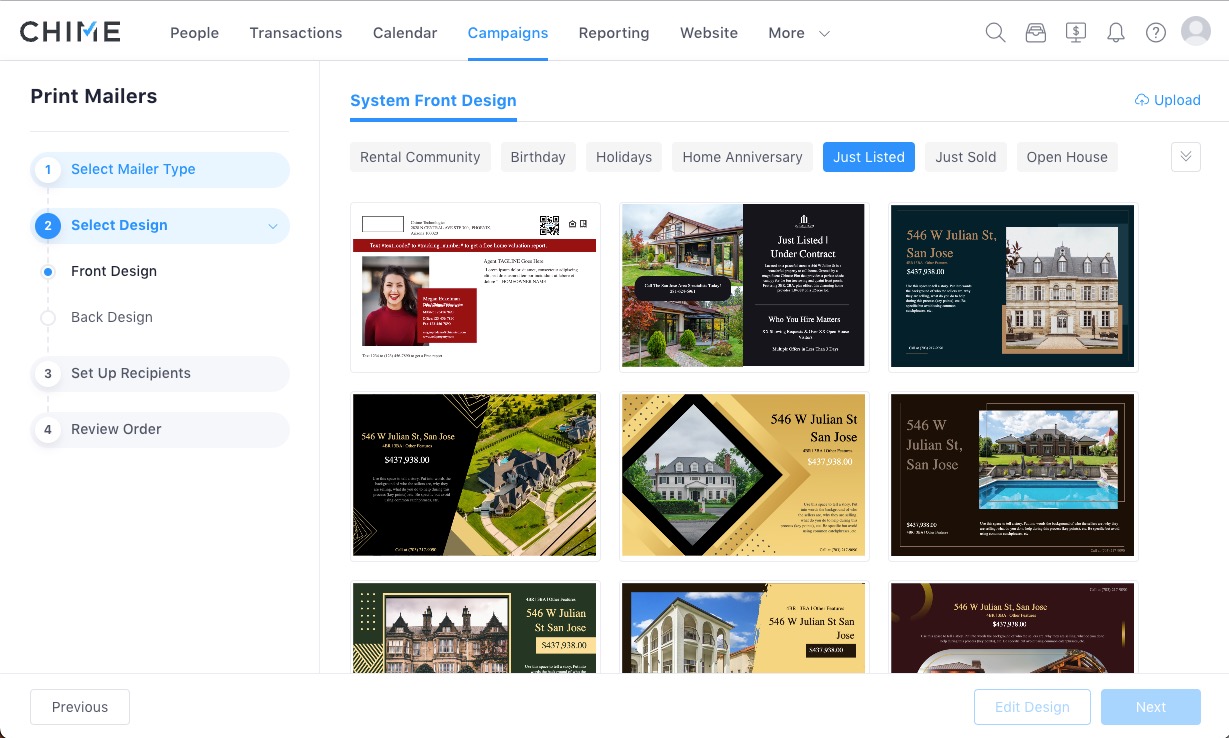This screenshot has height=738, width=1229.
Task: Expand the category filter list arrow
Action: point(1185,157)
